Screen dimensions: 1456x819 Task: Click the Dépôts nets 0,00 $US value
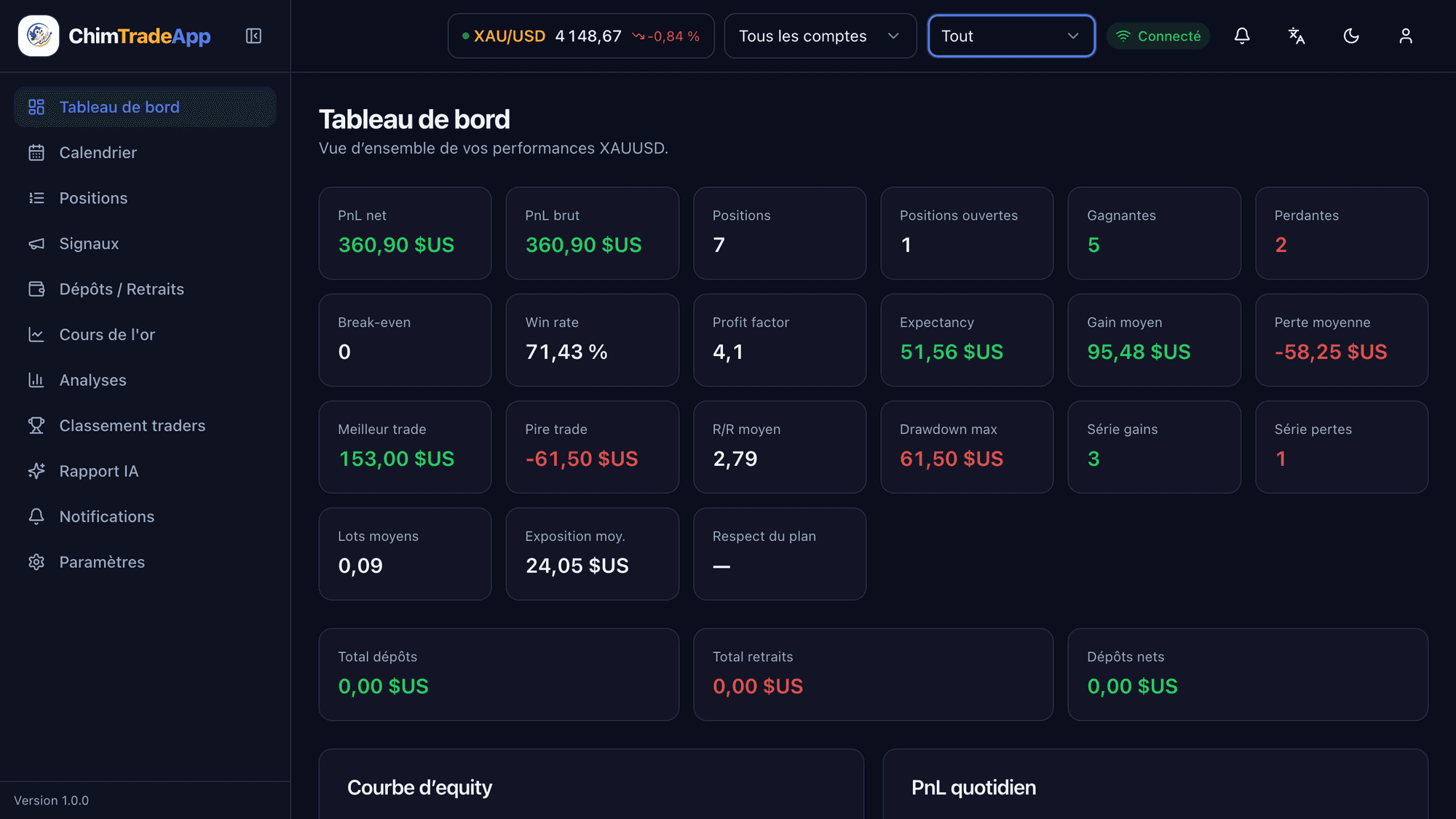(1132, 687)
